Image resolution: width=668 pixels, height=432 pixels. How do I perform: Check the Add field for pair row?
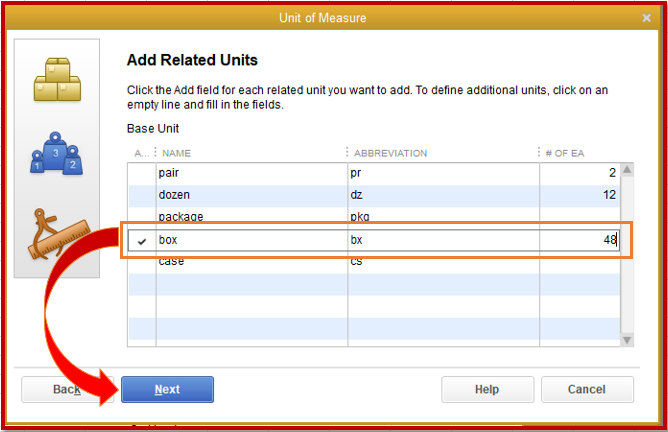142,173
